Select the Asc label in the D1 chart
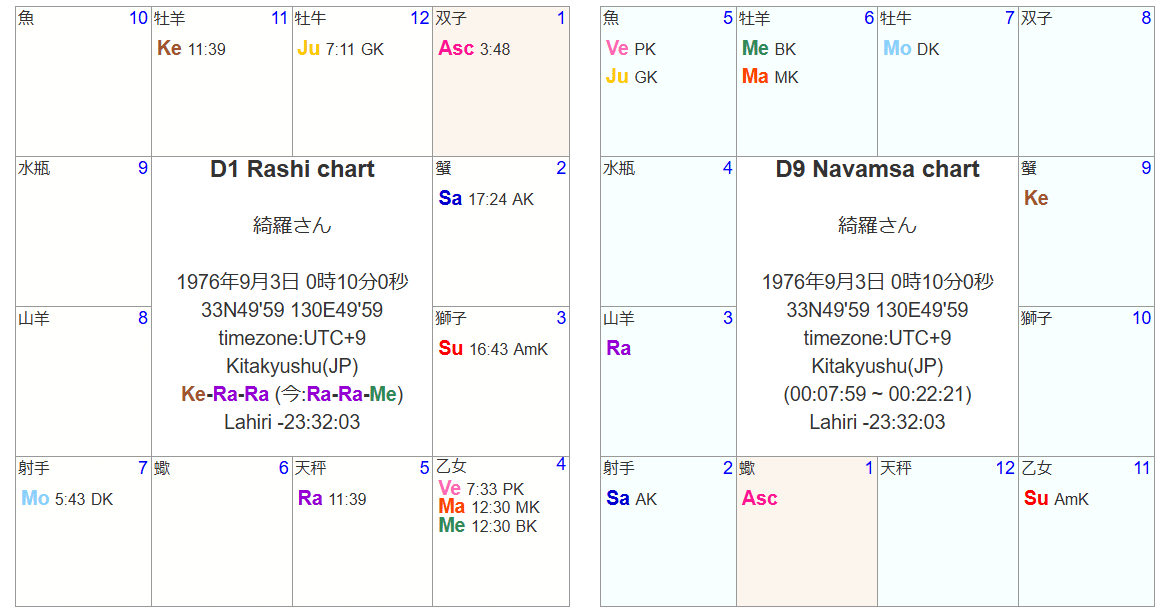 (x=456, y=49)
